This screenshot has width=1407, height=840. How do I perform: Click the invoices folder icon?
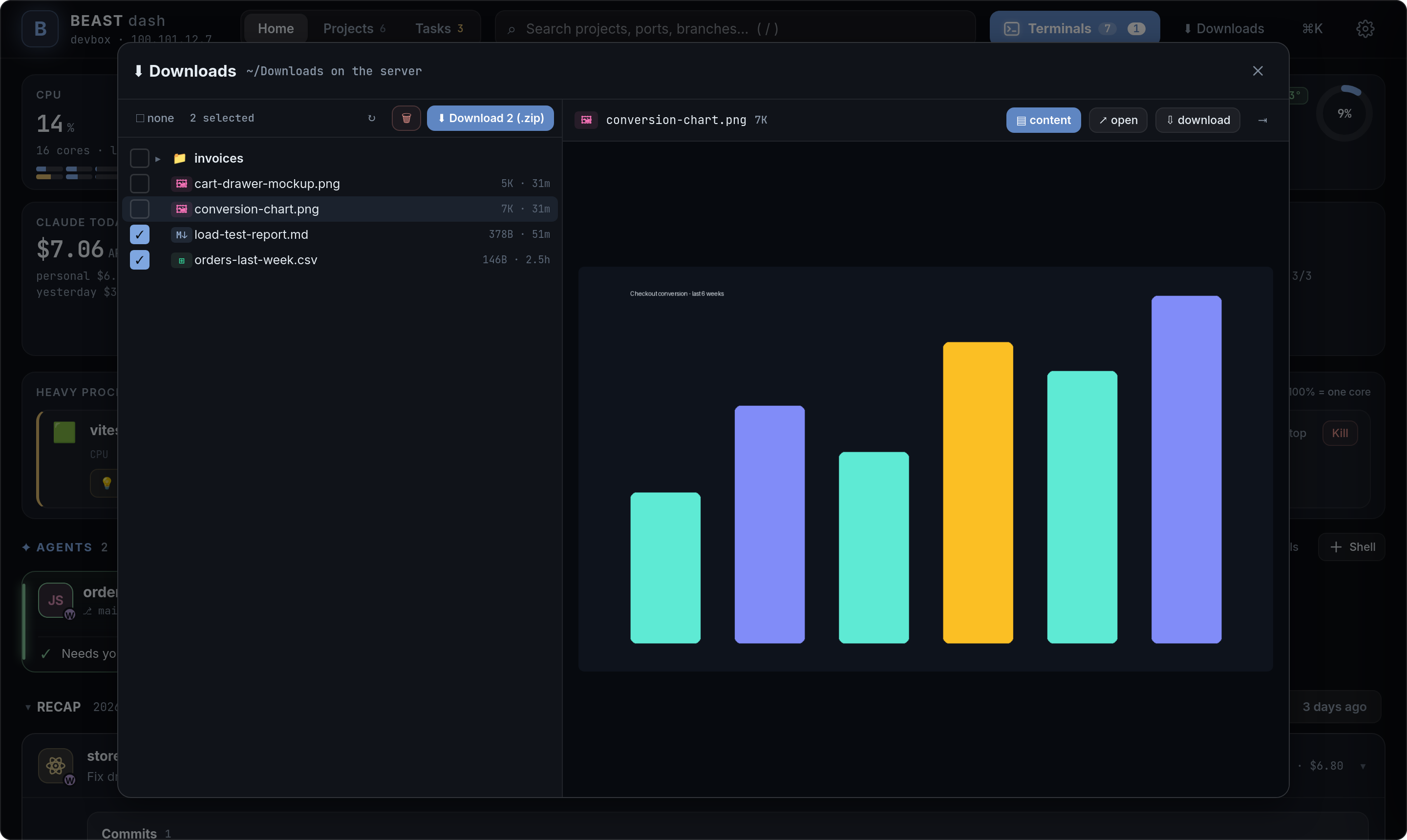coord(179,158)
